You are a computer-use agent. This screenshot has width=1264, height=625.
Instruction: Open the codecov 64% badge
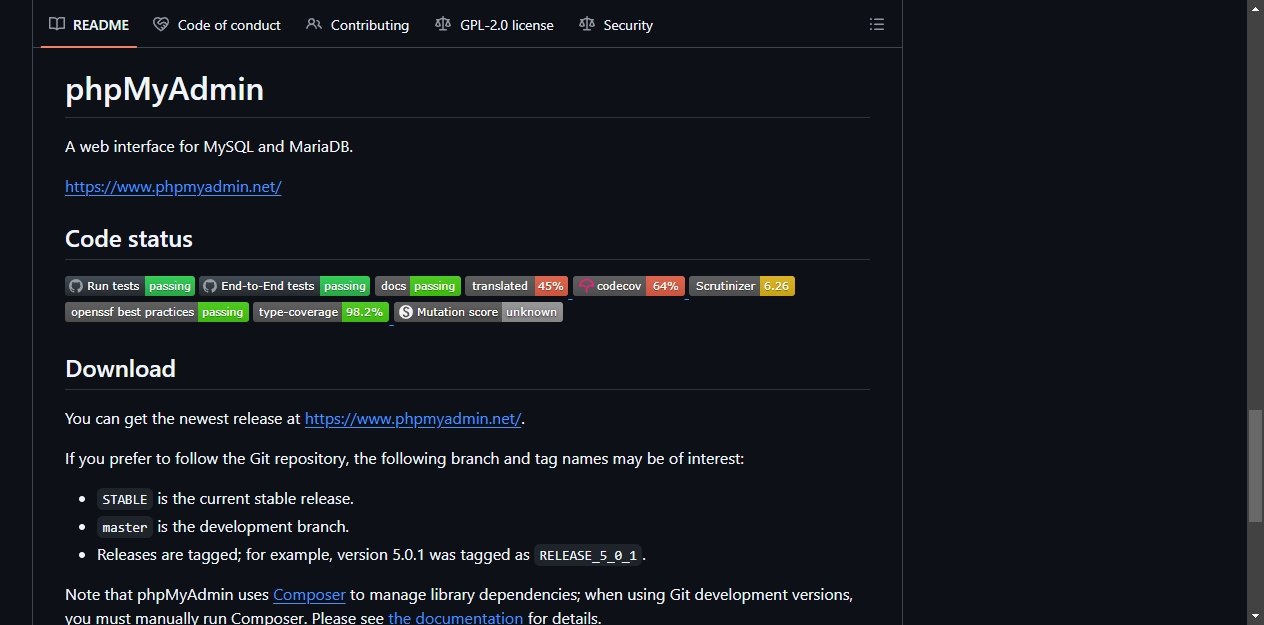pos(629,286)
